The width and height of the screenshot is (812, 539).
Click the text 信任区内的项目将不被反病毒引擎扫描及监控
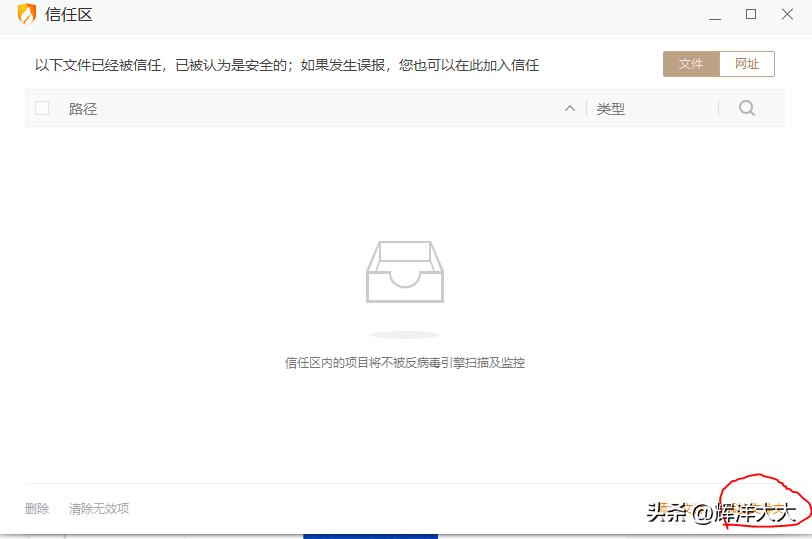[x=405, y=362]
